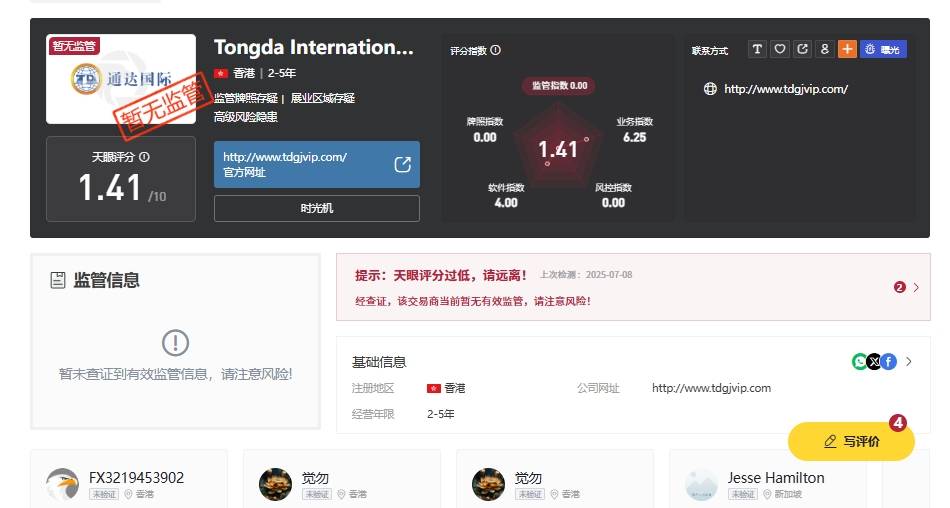Click the Tongda International logo thumbnail

click(x=121, y=79)
